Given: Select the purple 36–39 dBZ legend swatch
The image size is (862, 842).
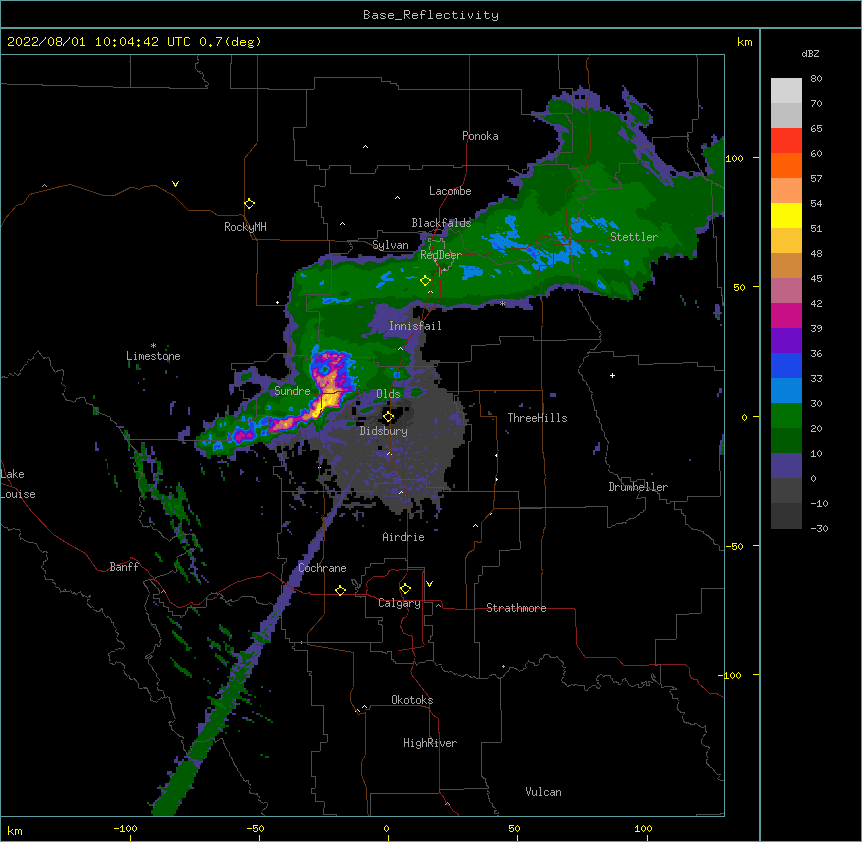Looking at the screenshot, I should [x=786, y=341].
